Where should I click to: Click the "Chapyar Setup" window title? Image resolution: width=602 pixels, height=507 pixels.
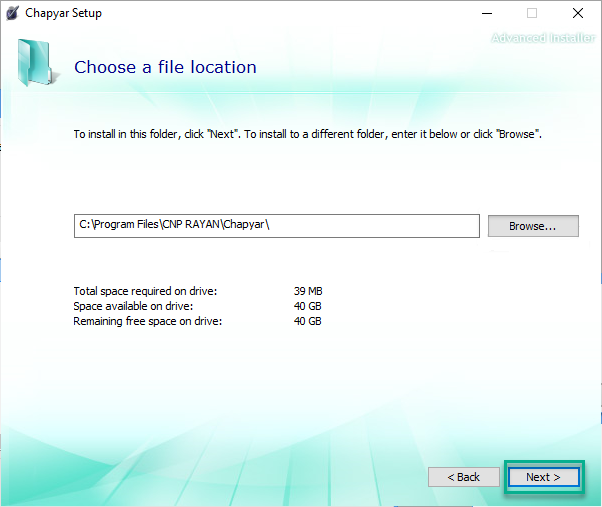click(x=64, y=13)
